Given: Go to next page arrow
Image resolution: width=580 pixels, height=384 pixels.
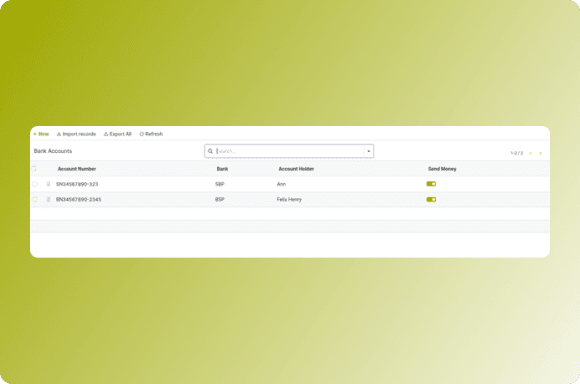Looking at the screenshot, I should [540, 153].
